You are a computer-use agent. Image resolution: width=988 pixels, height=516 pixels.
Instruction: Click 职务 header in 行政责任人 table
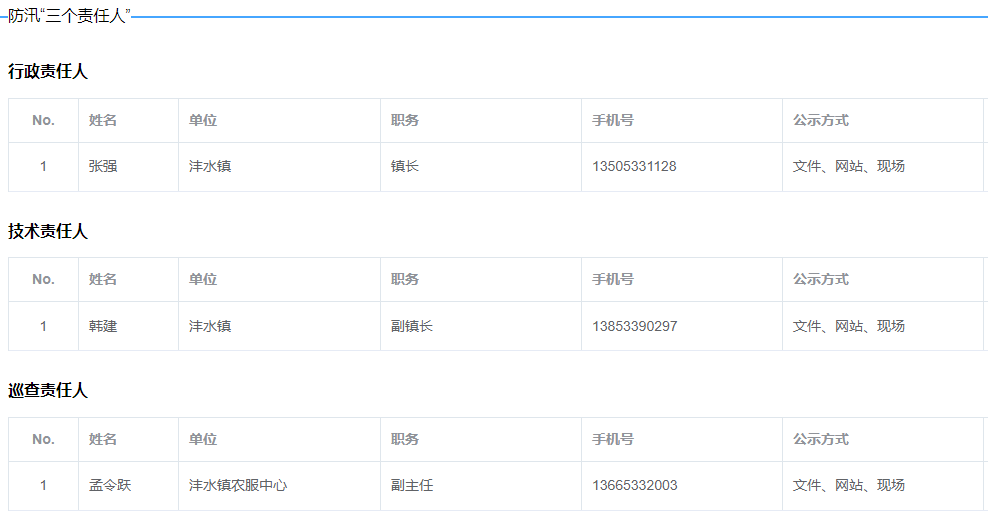click(405, 120)
